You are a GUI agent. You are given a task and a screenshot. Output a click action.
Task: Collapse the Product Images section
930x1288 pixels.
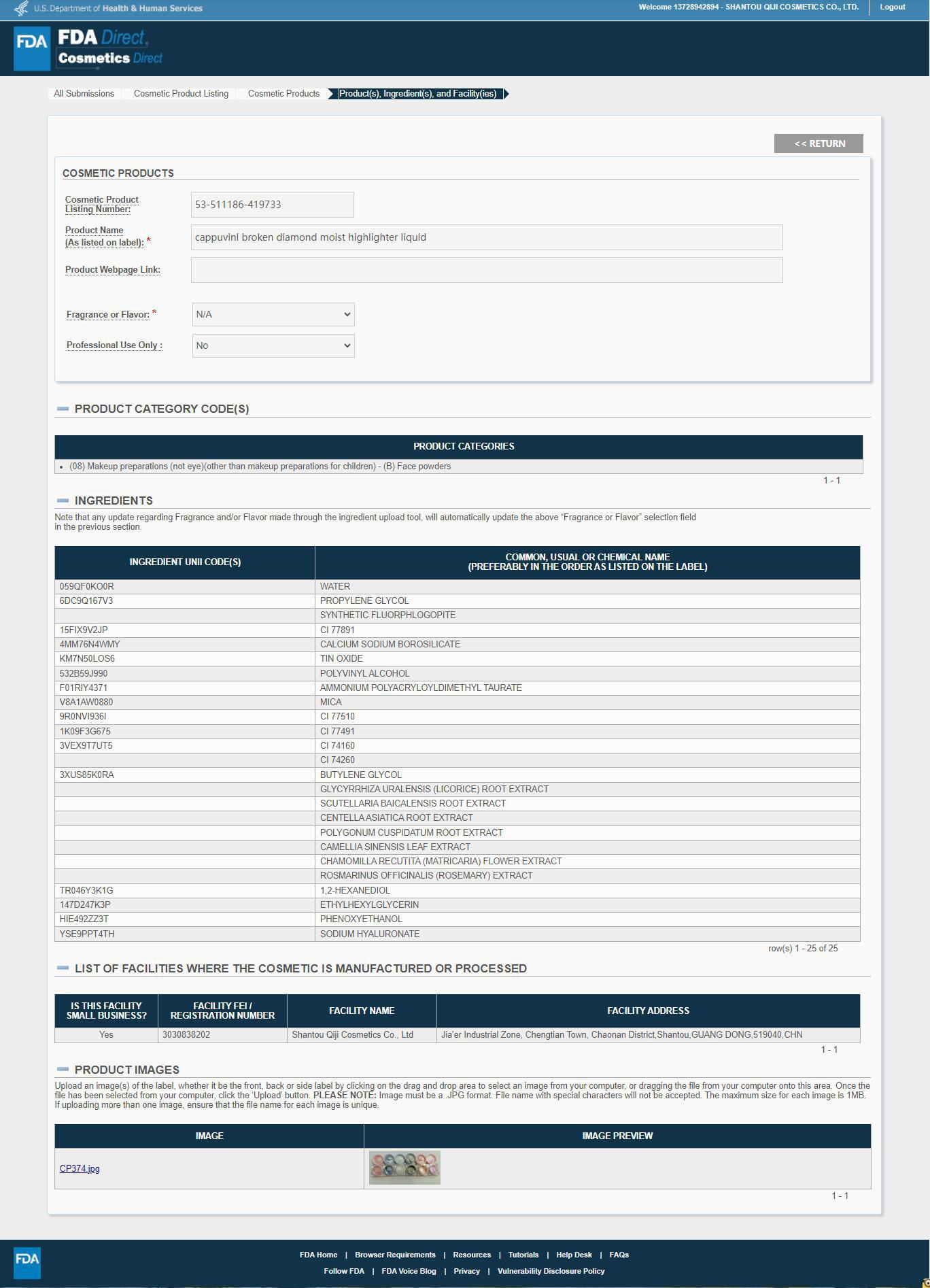(x=63, y=1069)
